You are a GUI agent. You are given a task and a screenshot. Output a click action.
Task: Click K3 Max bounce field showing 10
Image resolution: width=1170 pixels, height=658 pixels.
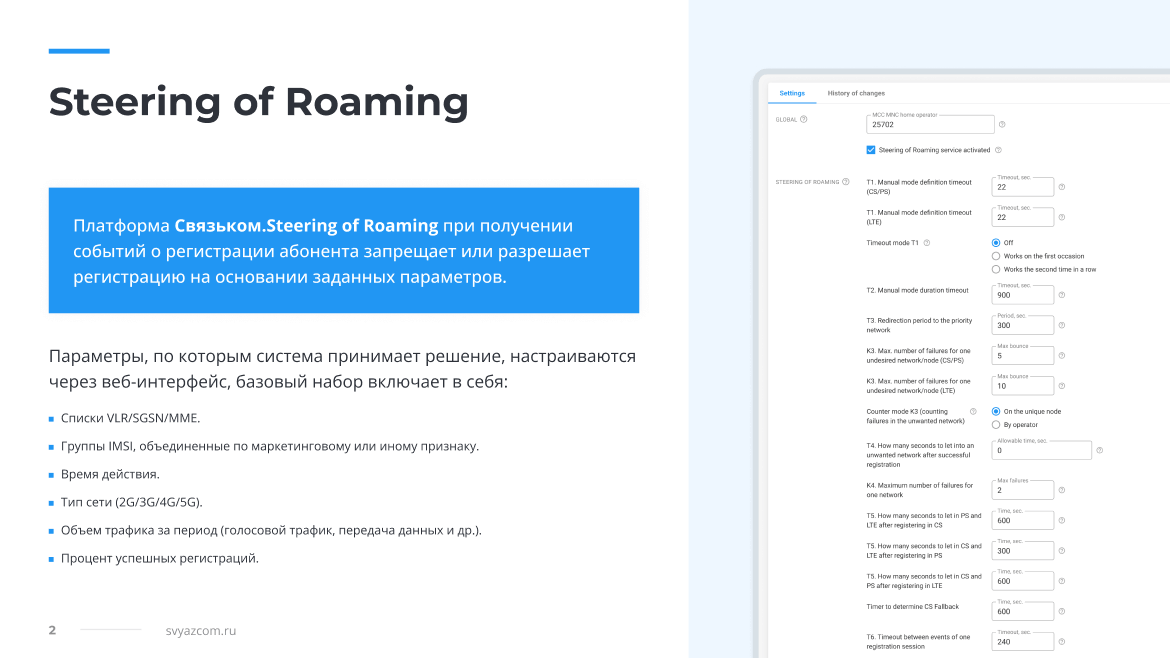click(x=1023, y=386)
